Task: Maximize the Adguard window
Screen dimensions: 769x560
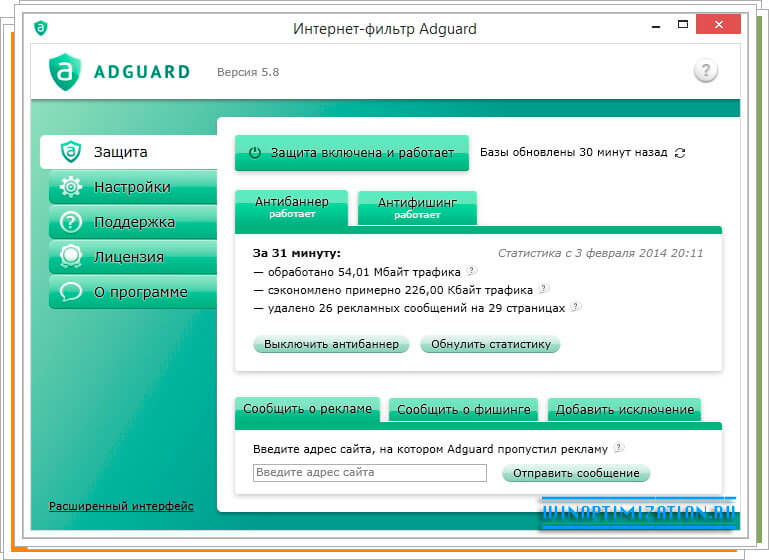Action: click(683, 25)
